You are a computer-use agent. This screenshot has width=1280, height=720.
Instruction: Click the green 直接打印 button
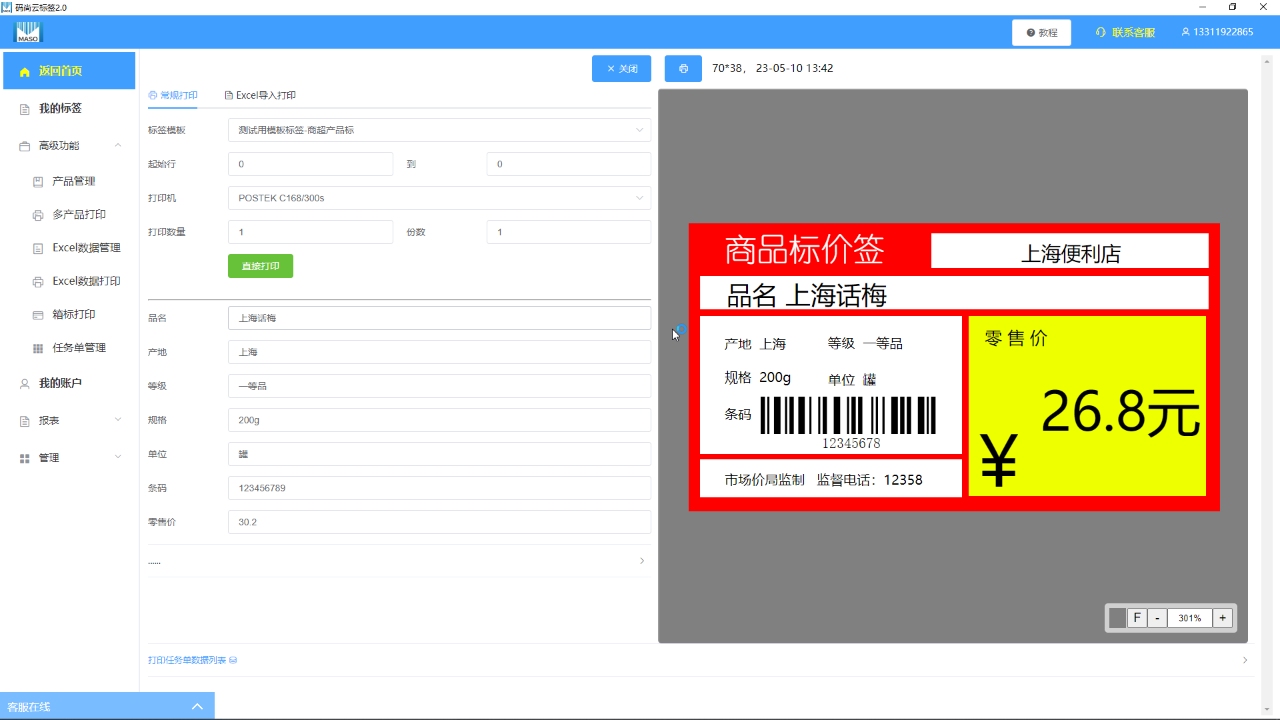tap(260, 266)
